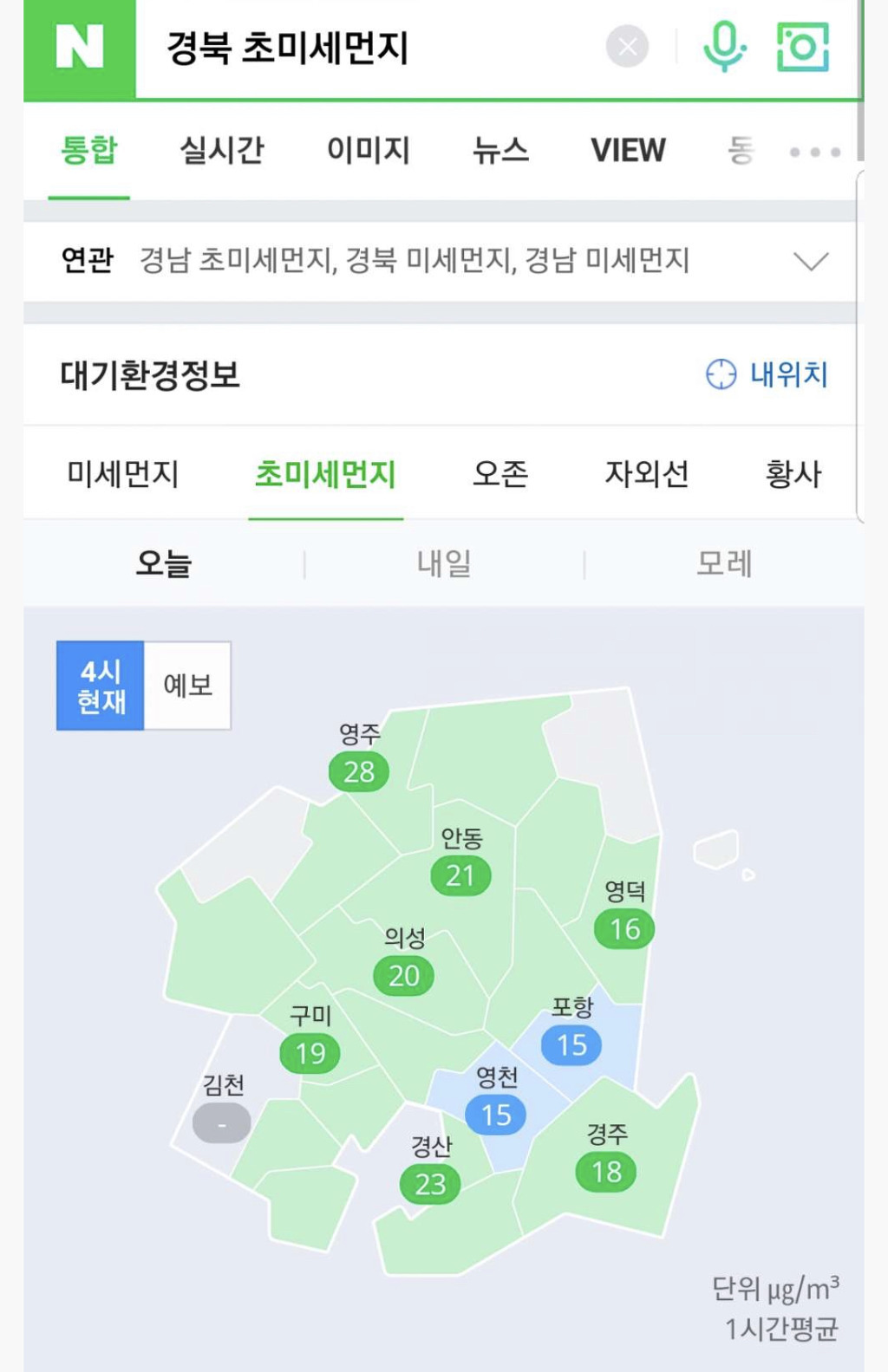Select the 영주 28 map marker

(x=359, y=771)
